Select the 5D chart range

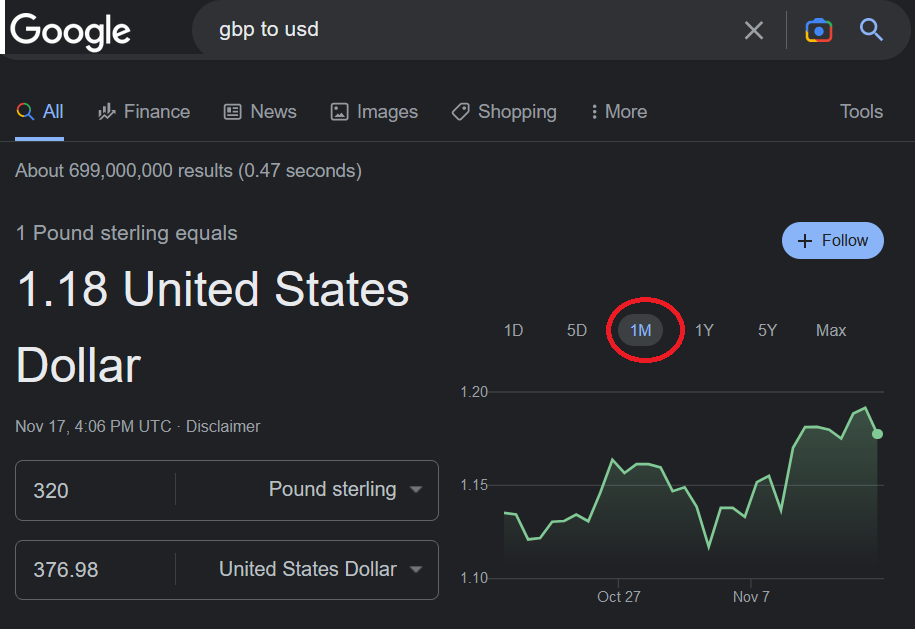(x=577, y=330)
